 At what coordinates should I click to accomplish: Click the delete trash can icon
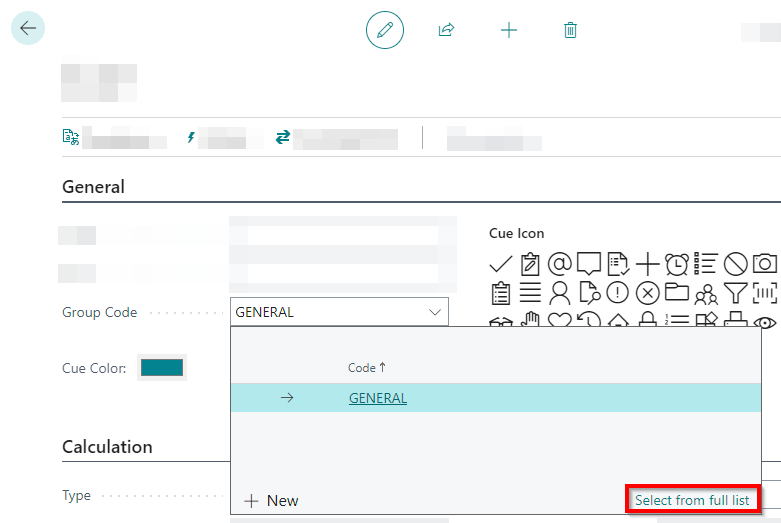[570, 30]
